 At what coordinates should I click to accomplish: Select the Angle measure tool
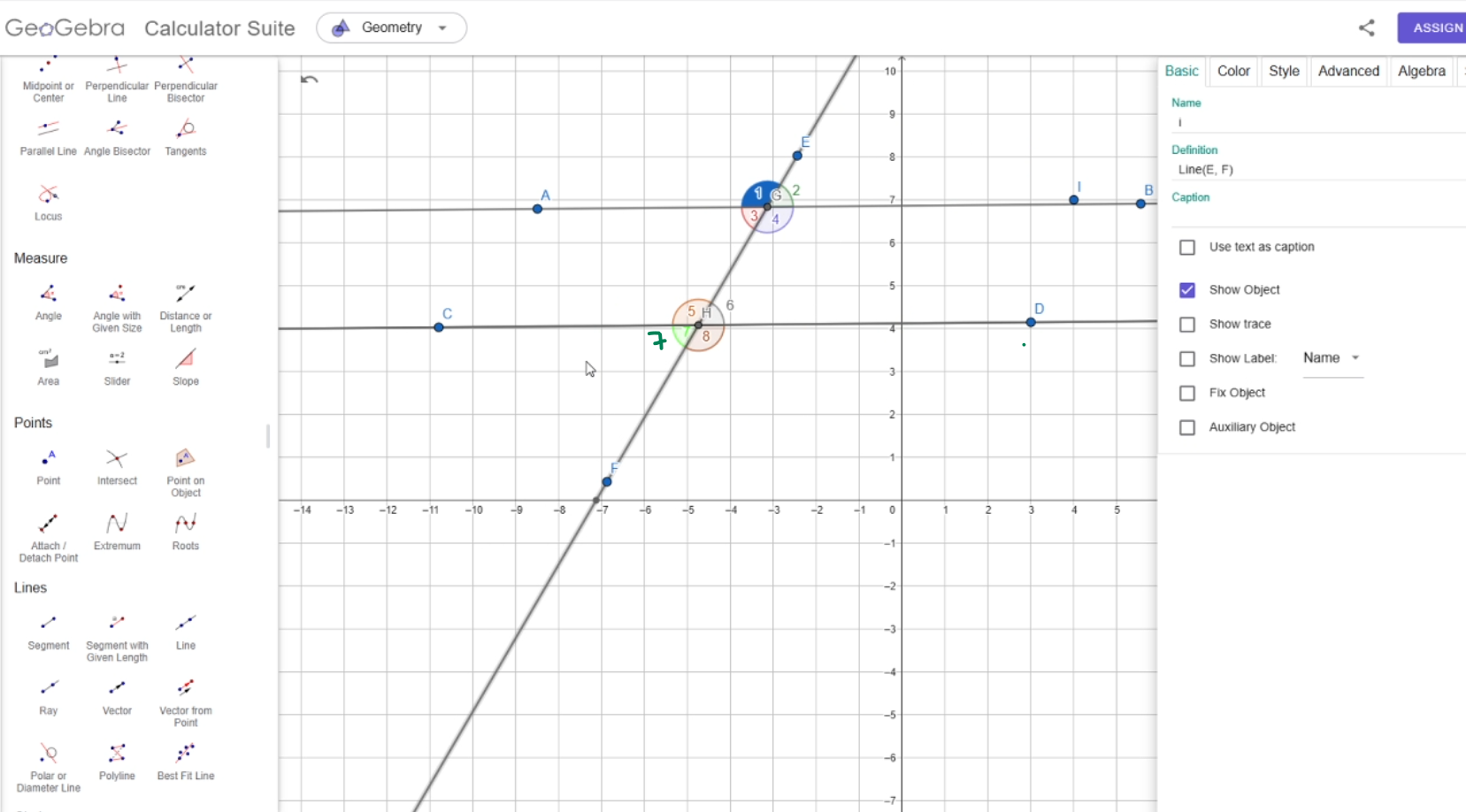(x=48, y=303)
